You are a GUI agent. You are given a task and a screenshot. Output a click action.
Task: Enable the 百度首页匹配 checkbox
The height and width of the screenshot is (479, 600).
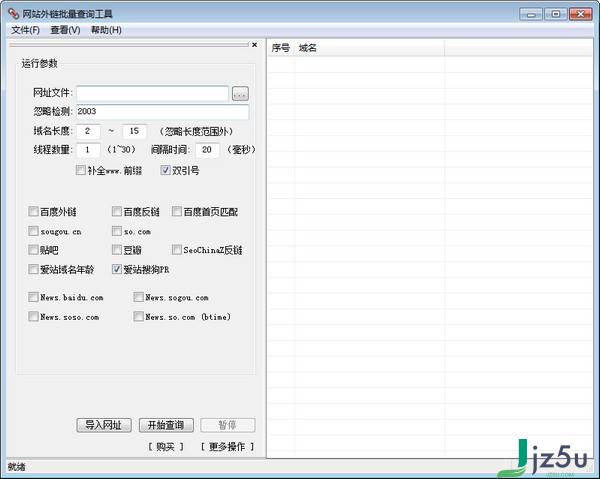(176, 212)
